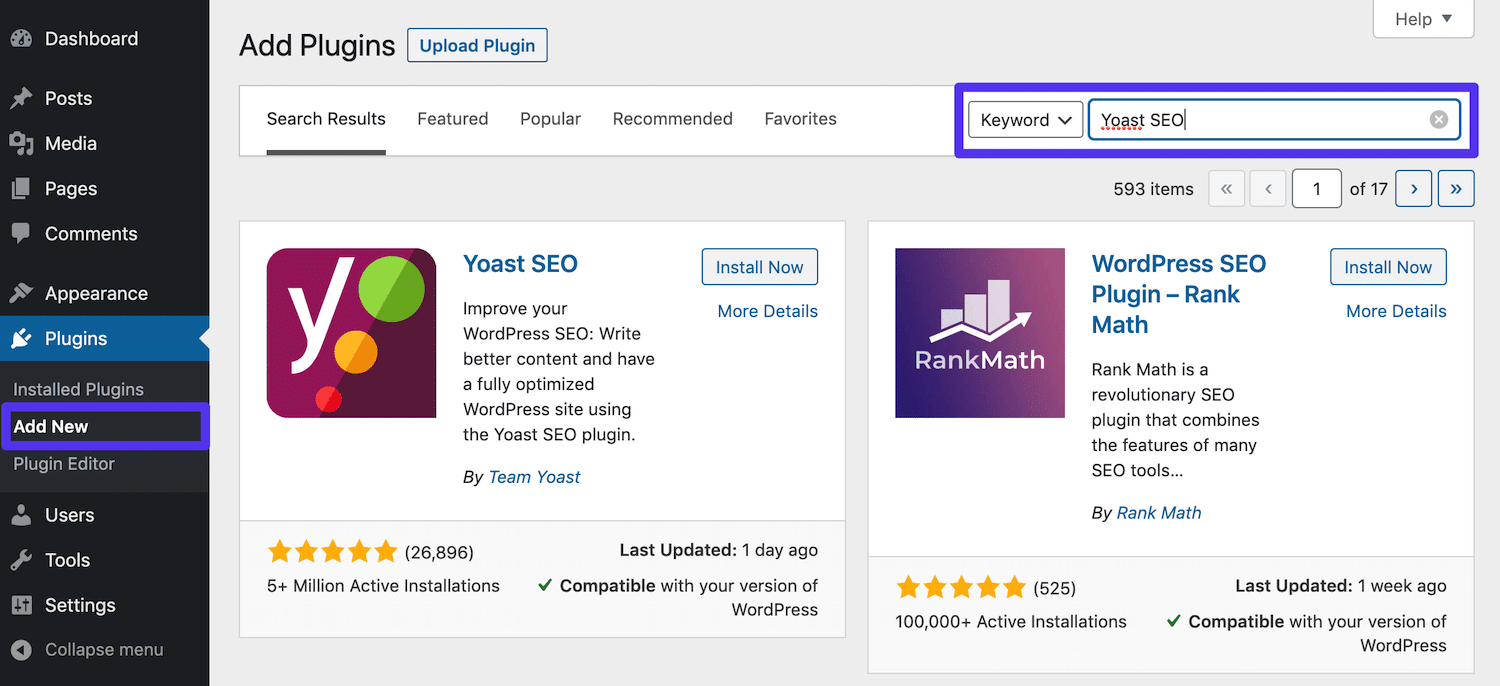Click the RankMath plugin thumbnail
The image size is (1500, 686).
[979, 333]
